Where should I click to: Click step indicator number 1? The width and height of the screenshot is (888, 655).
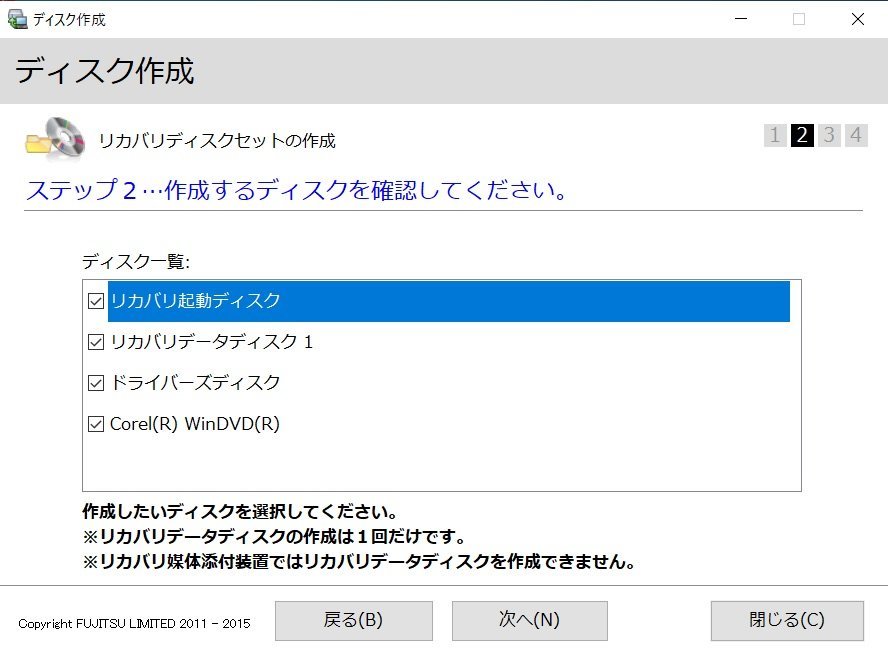pos(775,135)
